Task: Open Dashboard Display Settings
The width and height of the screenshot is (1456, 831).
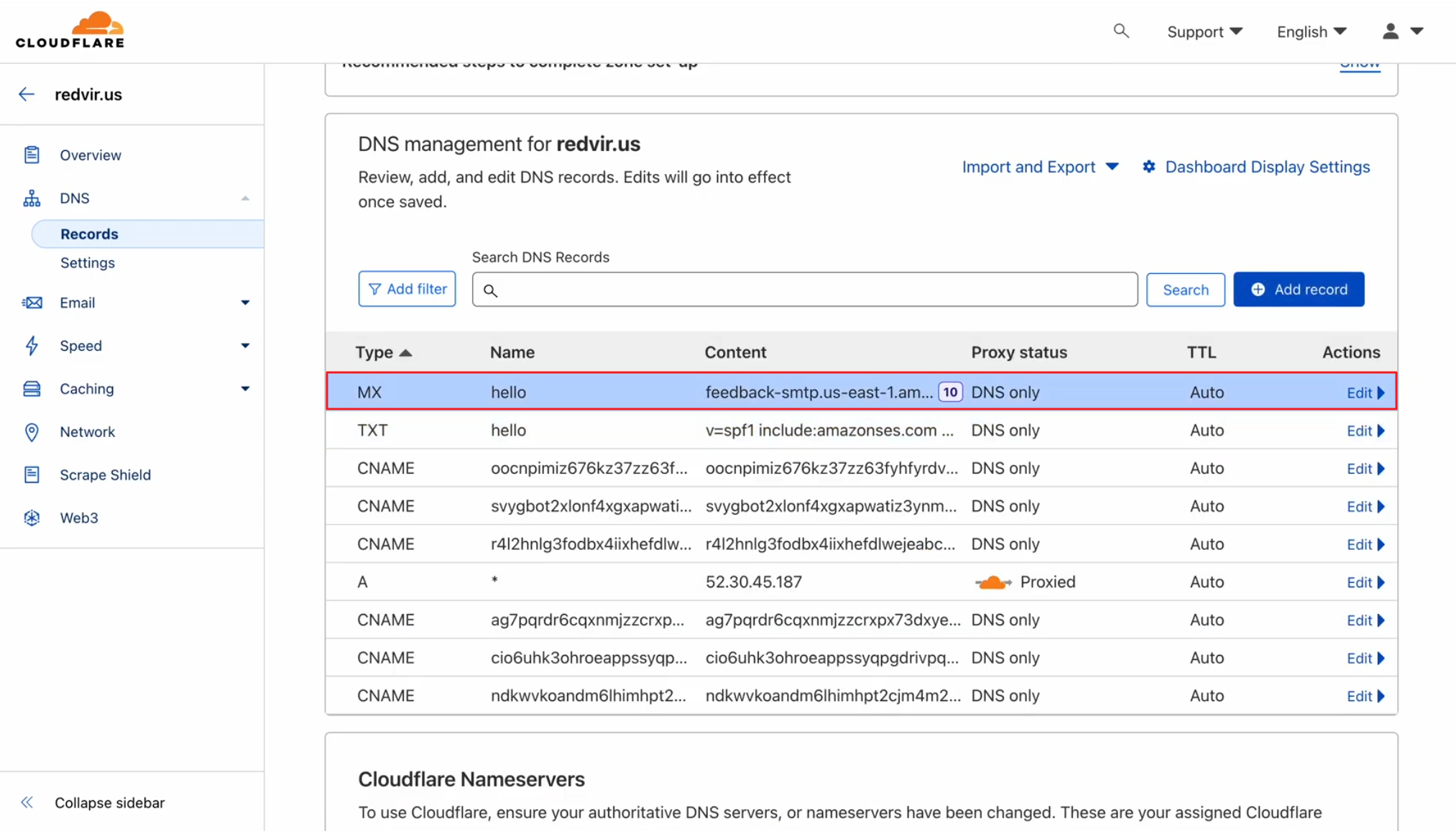Action: pos(1255,167)
